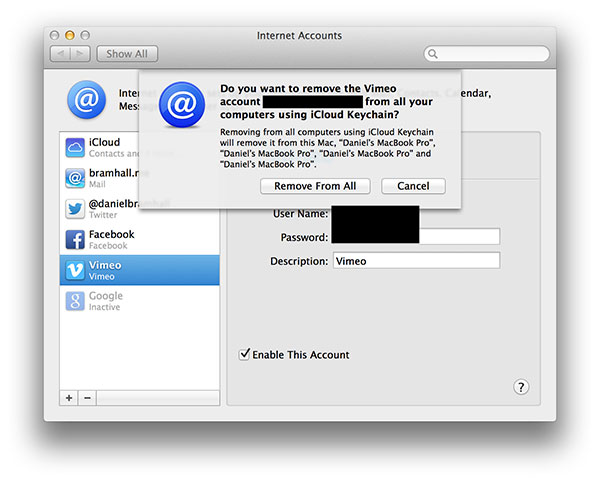Click the magnifier icon in search field
Image resolution: width=600 pixels, height=482 pixels.
point(433,54)
